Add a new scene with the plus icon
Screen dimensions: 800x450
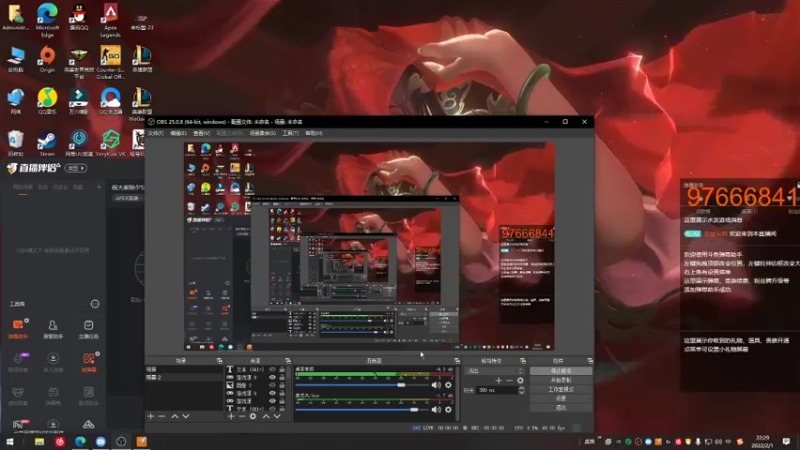click(151, 416)
